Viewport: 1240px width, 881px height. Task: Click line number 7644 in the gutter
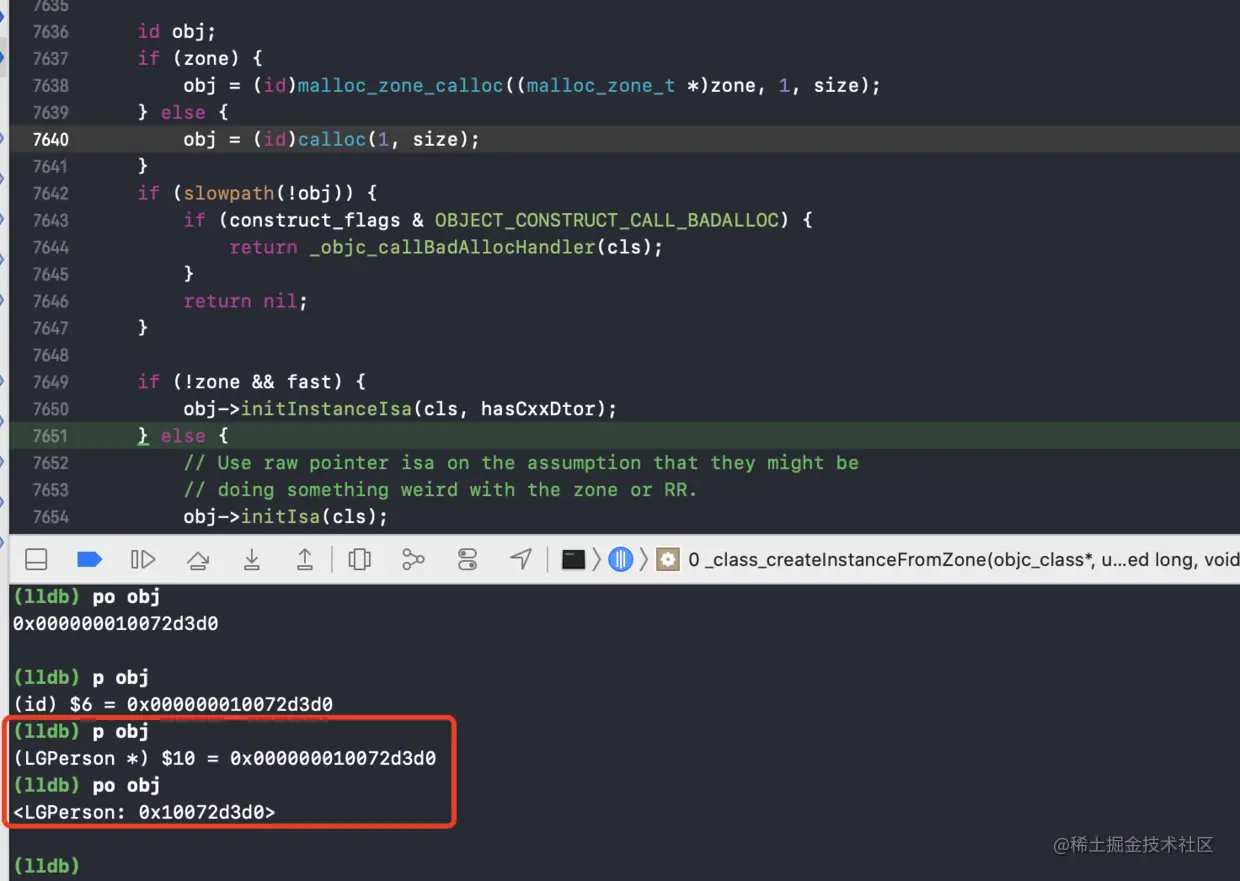50,247
